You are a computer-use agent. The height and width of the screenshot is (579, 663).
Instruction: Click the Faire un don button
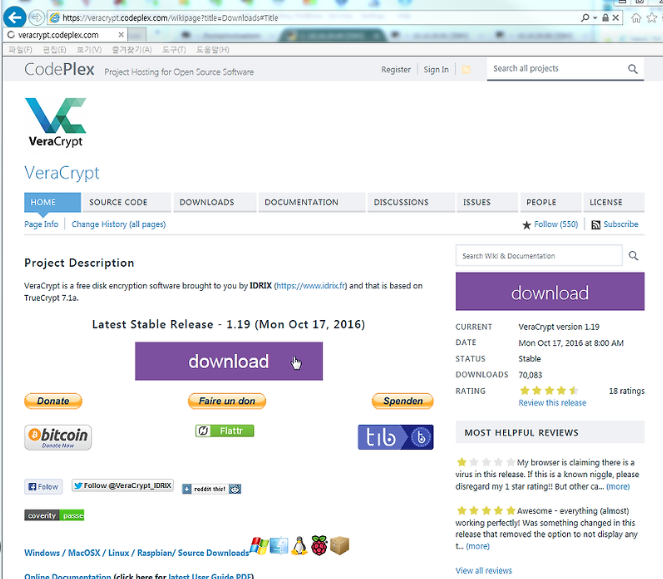(x=227, y=401)
